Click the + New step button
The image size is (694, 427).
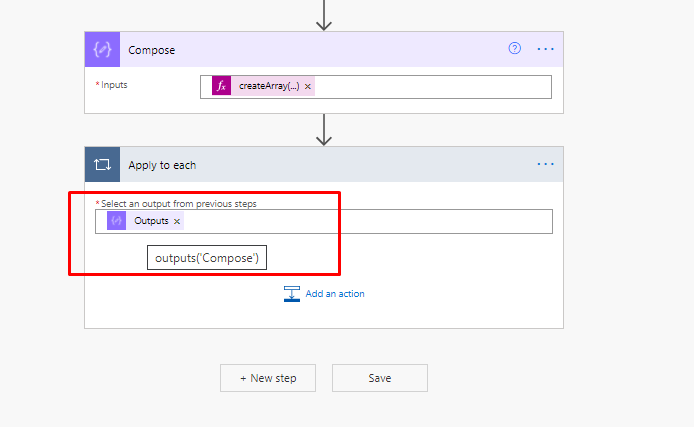268,378
